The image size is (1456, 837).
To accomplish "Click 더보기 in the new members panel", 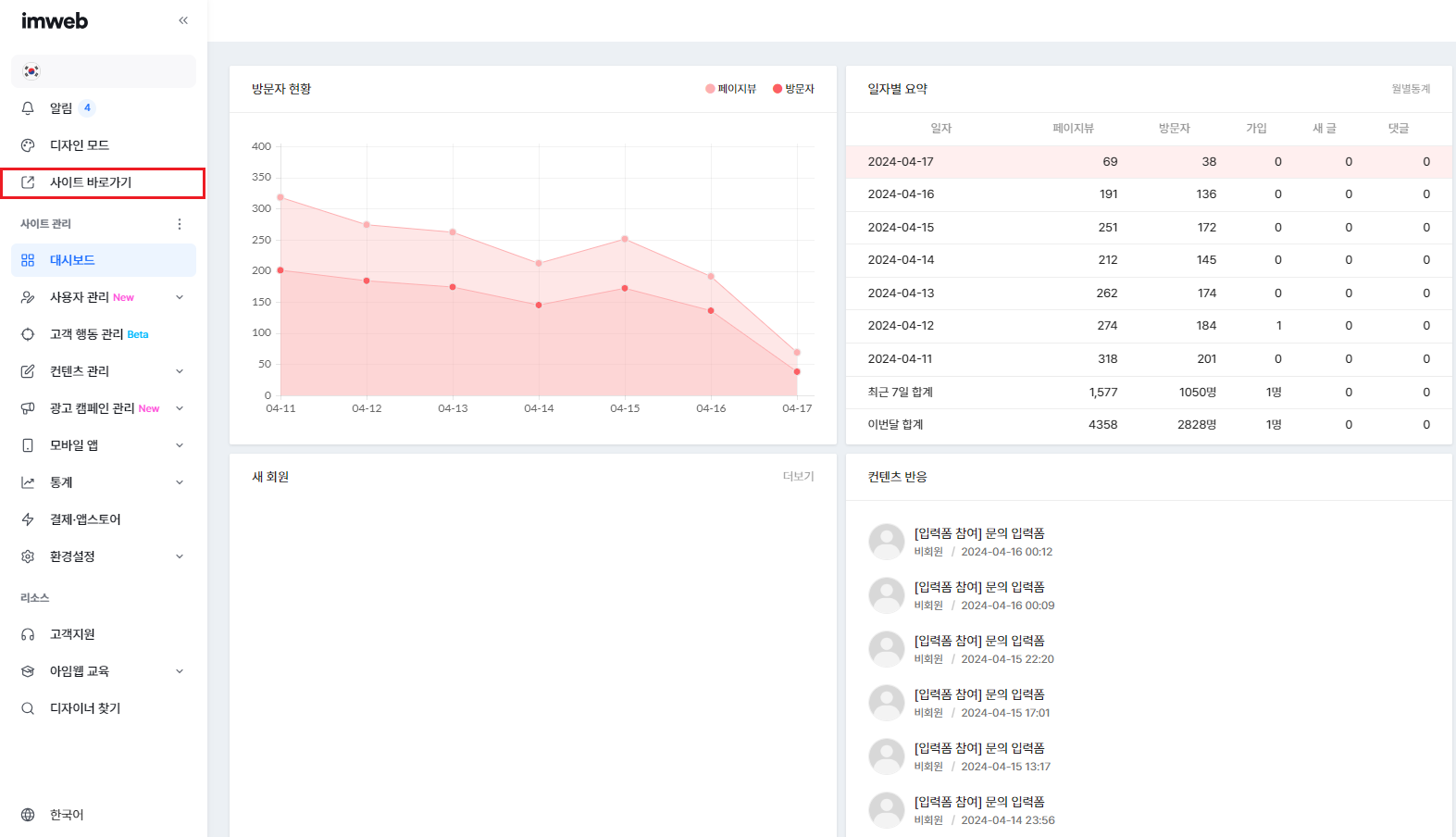I will point(798,477).
